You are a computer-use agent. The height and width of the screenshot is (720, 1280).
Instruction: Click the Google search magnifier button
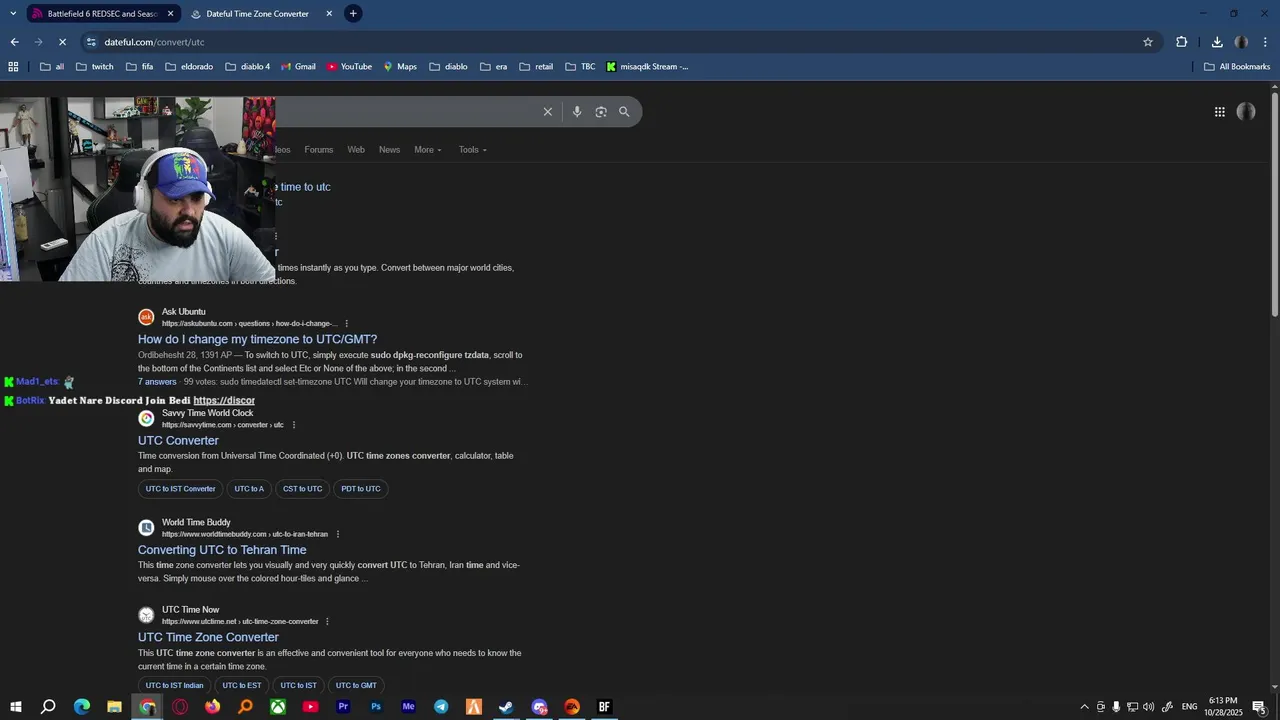tap(624, 112)
